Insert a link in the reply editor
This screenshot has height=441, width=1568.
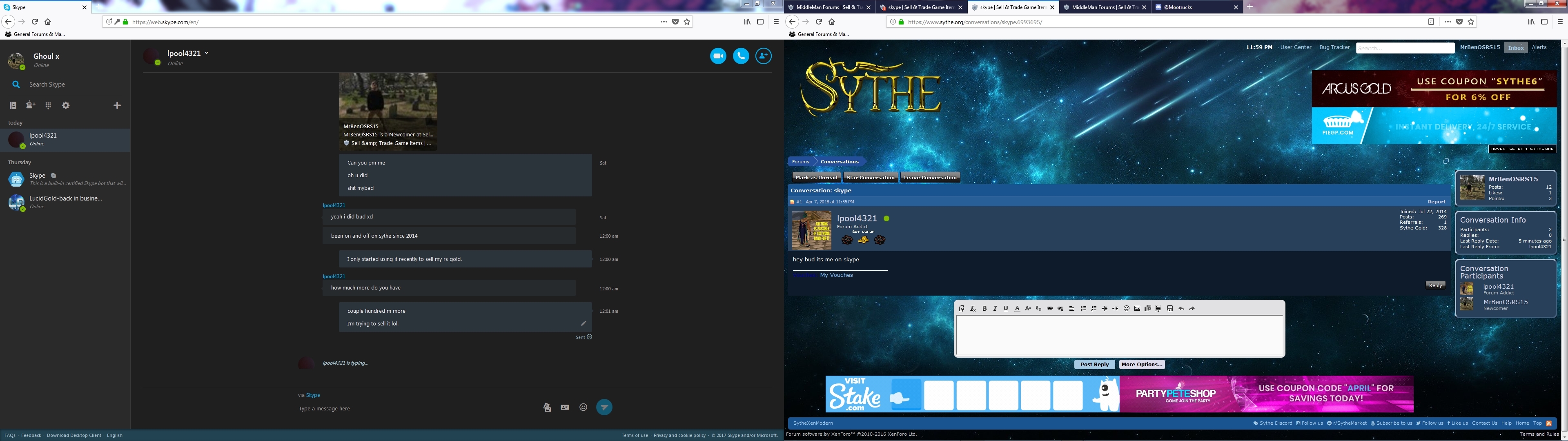click(x=1050, y=309)
